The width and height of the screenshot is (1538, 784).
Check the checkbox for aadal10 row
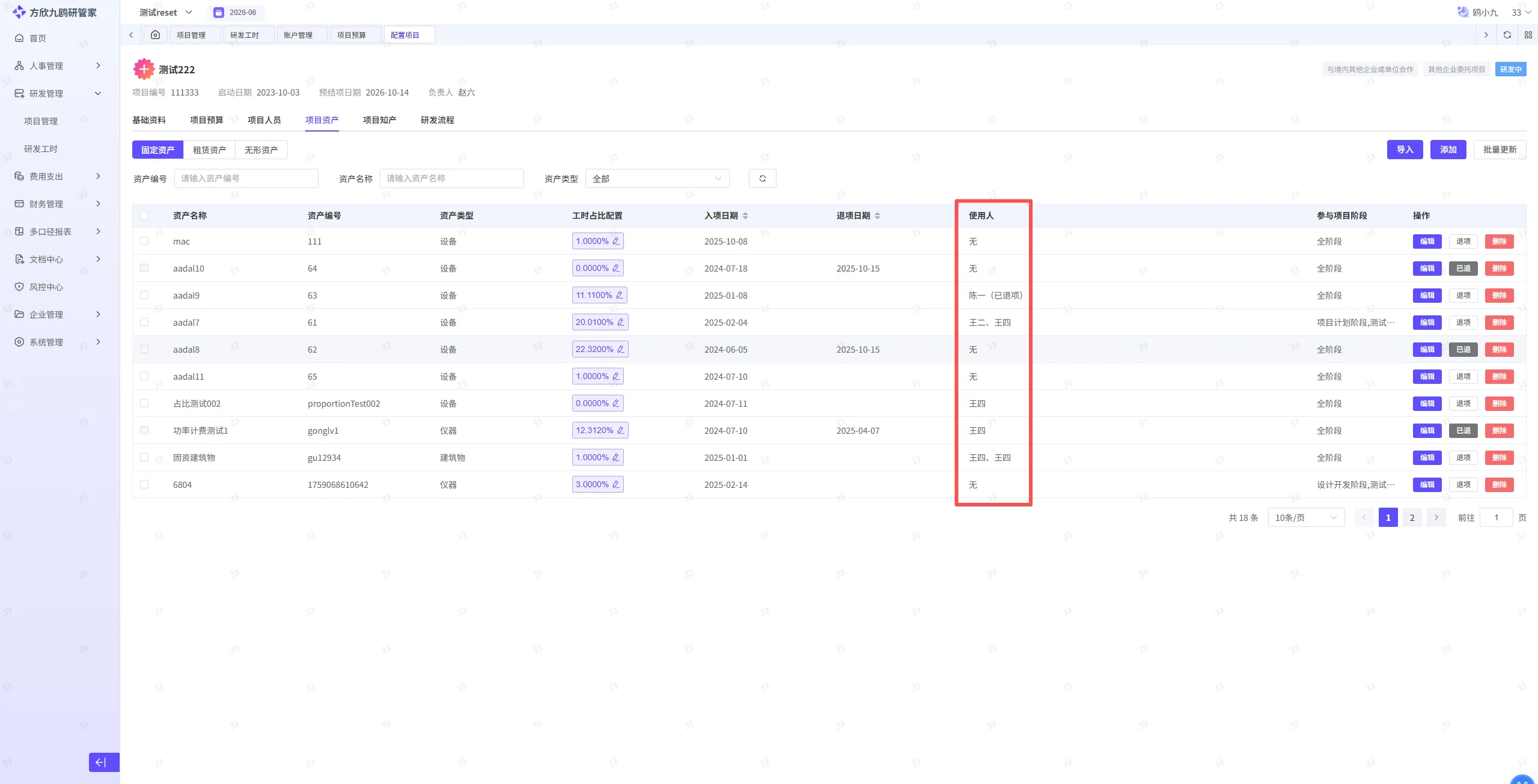click(x=144, y=268)
